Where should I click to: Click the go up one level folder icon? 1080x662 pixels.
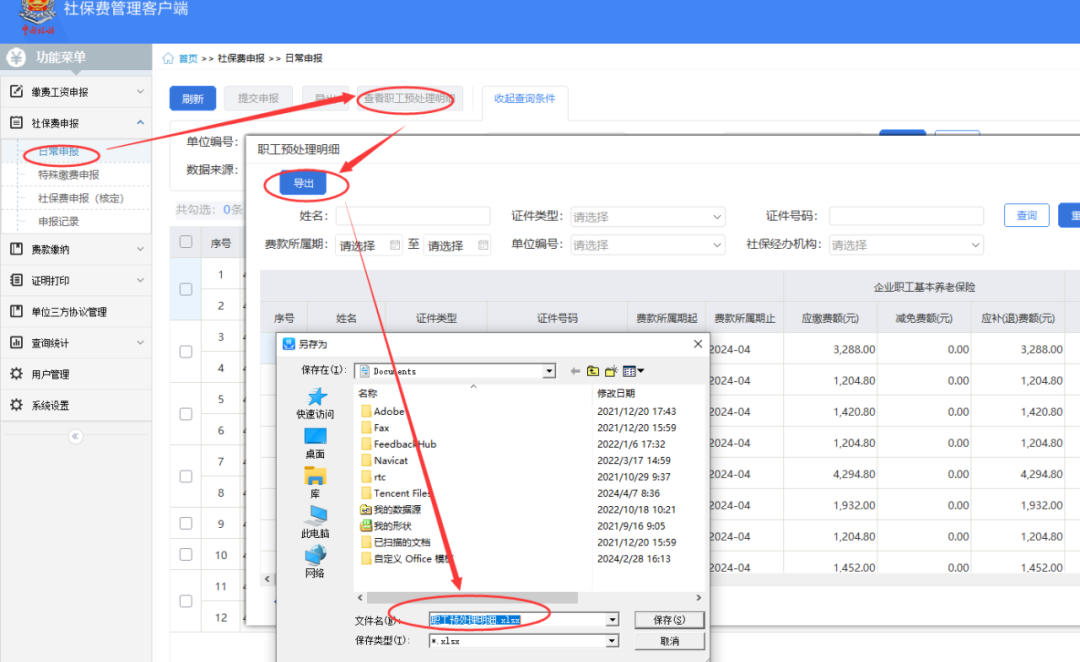(x=593, y=371)
